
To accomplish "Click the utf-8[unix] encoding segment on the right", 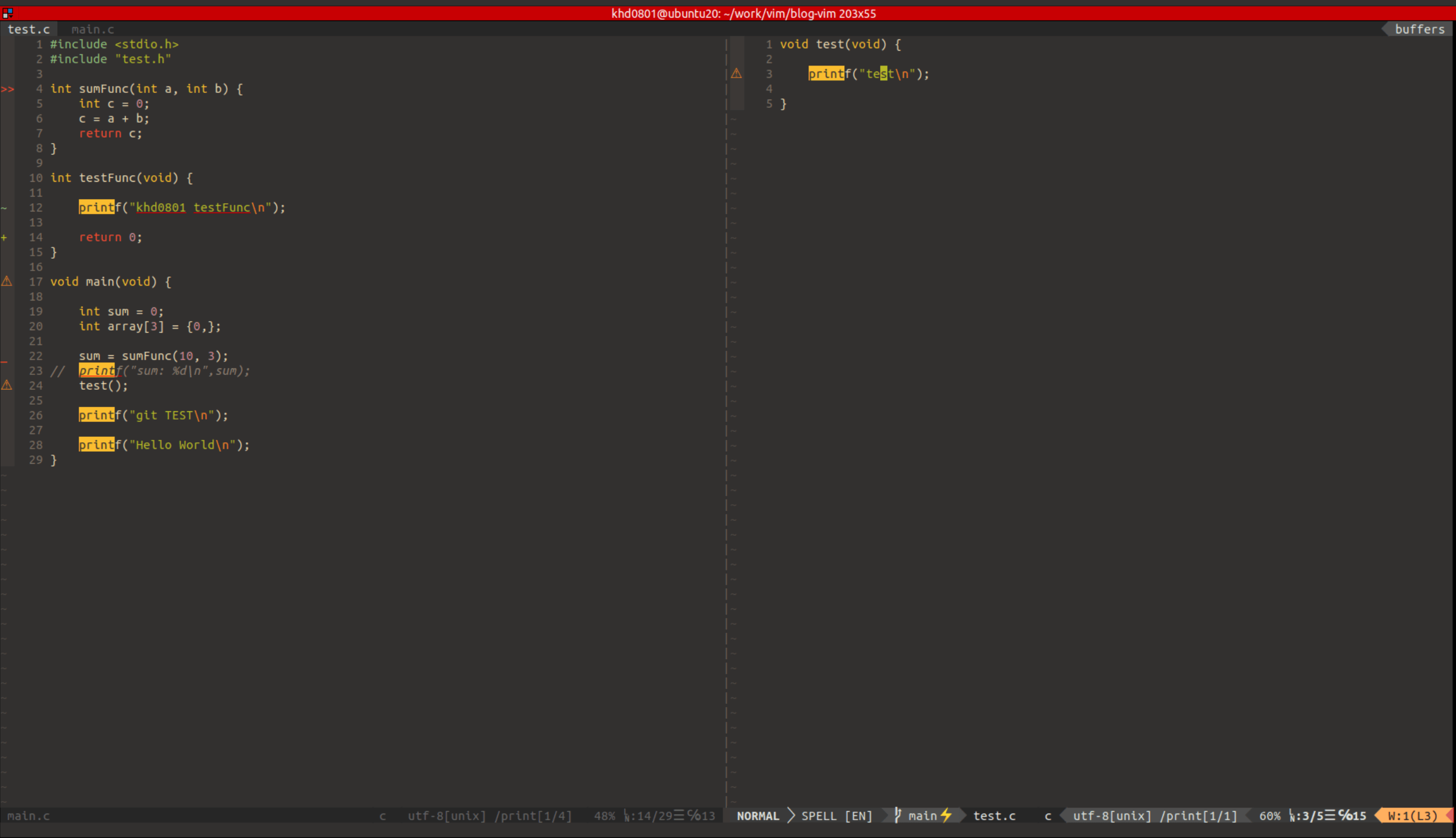I will point(1112,816).
